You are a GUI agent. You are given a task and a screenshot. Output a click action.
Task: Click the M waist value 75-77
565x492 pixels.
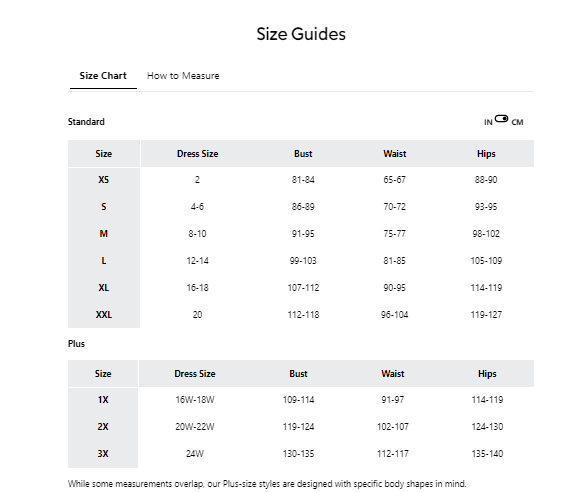395,234
